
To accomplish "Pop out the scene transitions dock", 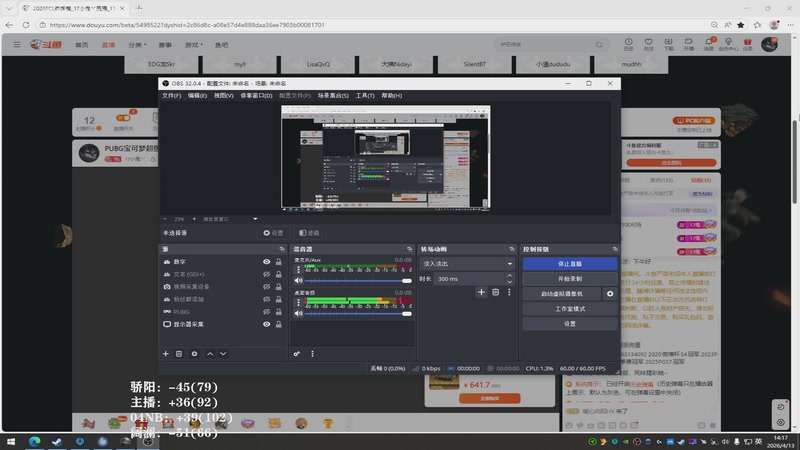I will (512, 249).
